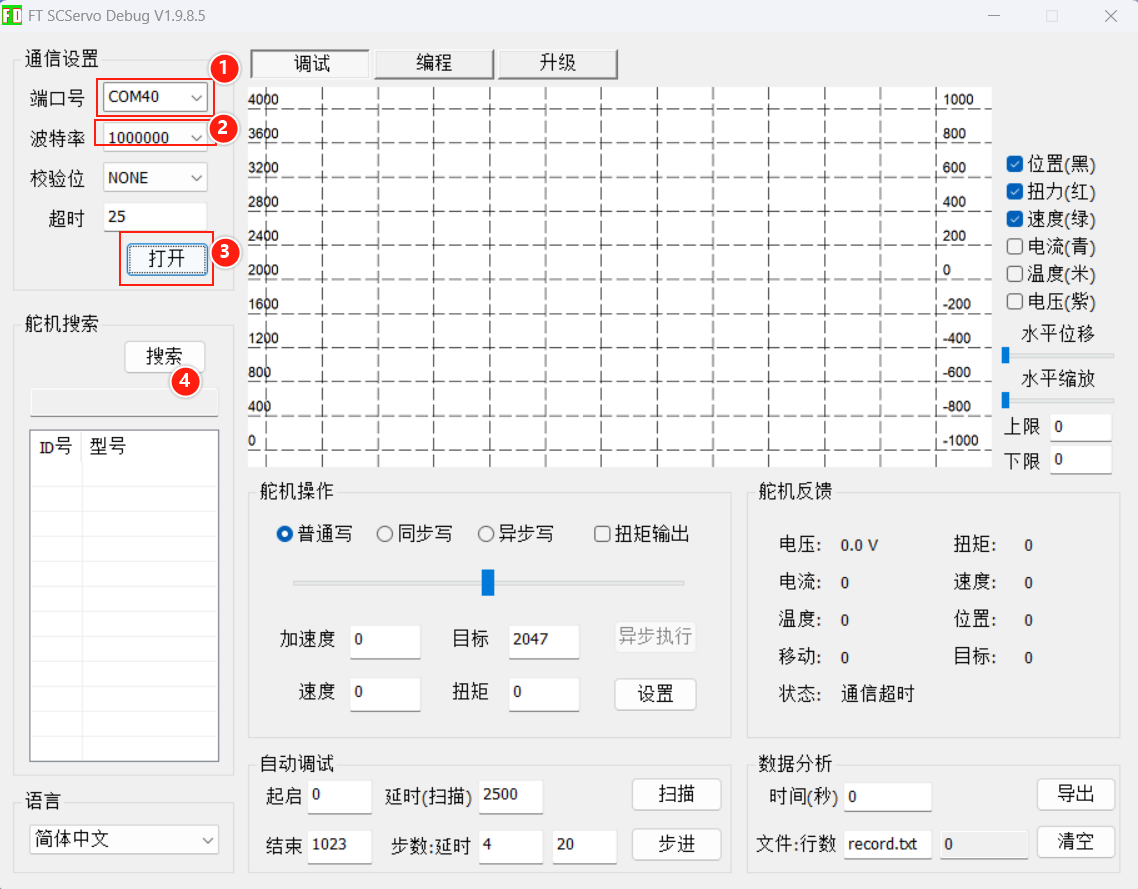The image size is (1138, 889).
Task: Click the 设置 button in 舵机操作
Action: [655, 695]
